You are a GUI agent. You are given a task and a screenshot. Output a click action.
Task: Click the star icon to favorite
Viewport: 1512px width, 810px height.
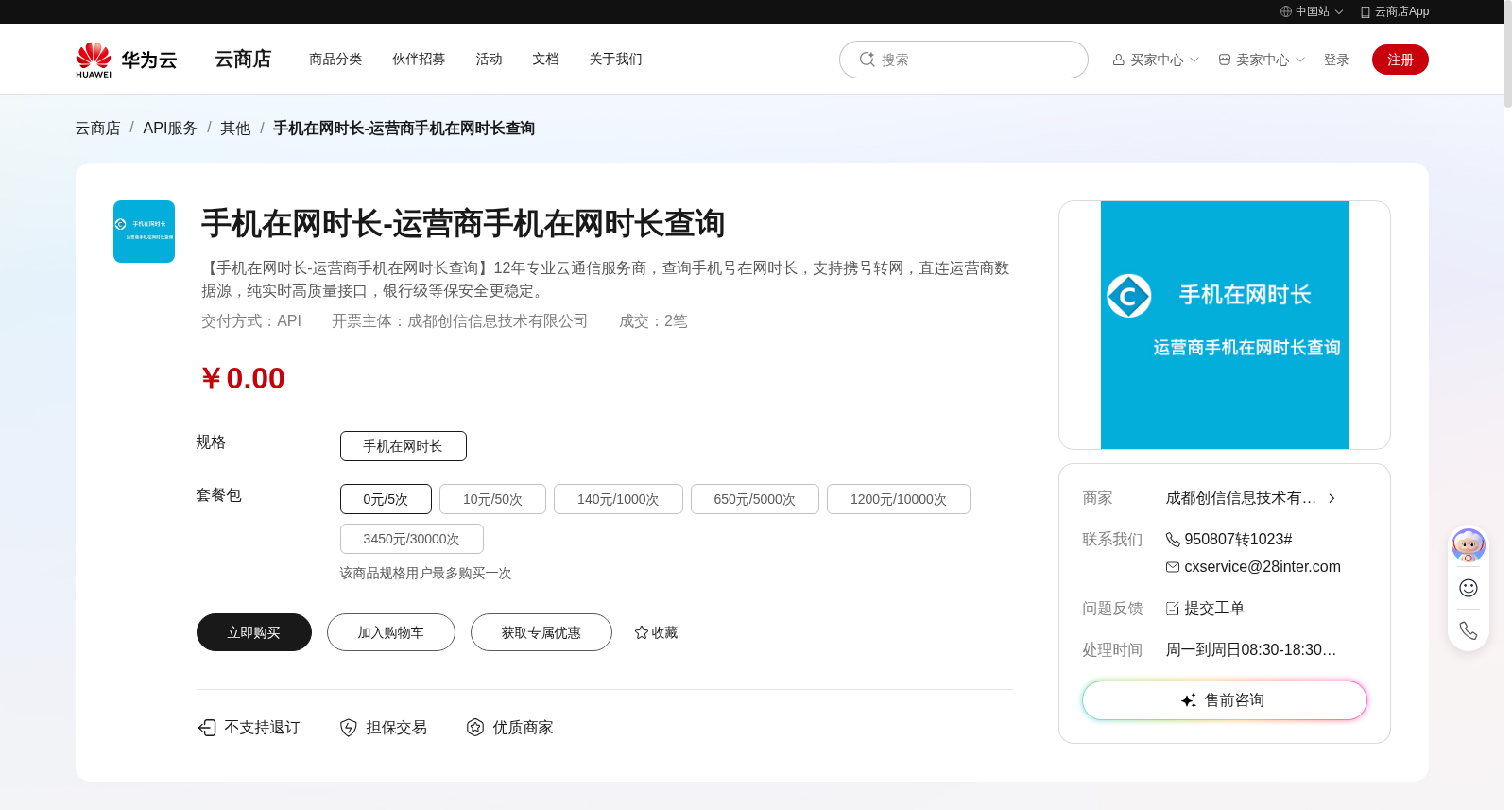pos(641,632)
